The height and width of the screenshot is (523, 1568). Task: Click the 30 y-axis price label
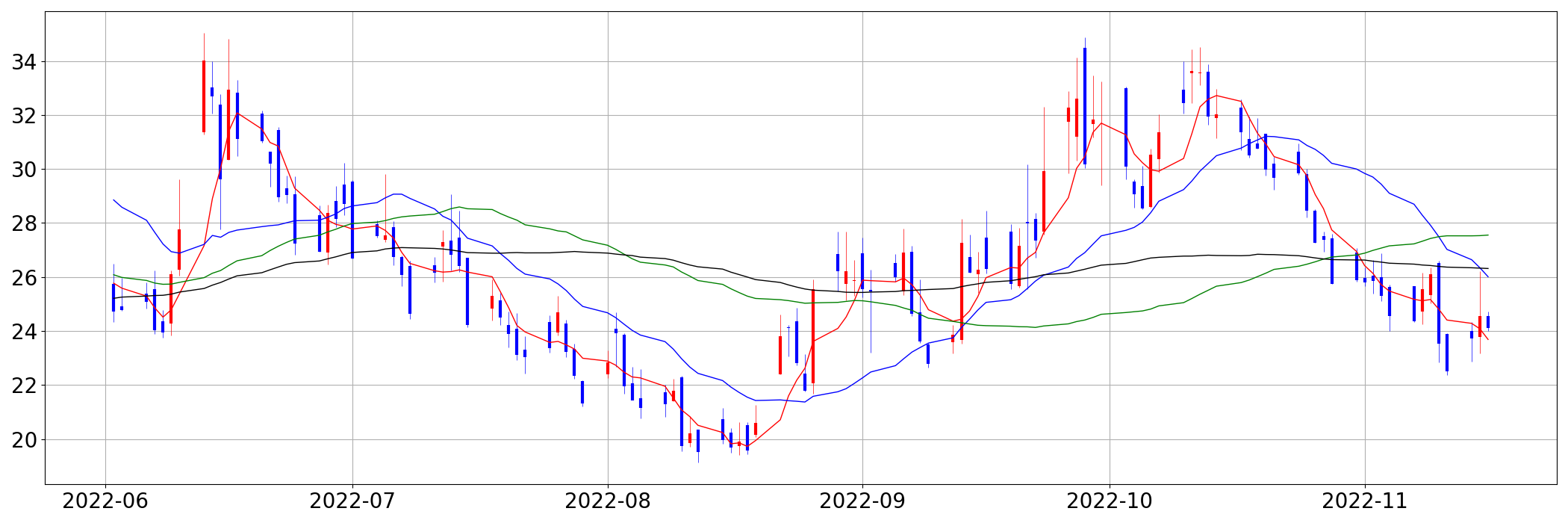pyautogui.click(x=24, y=170)
